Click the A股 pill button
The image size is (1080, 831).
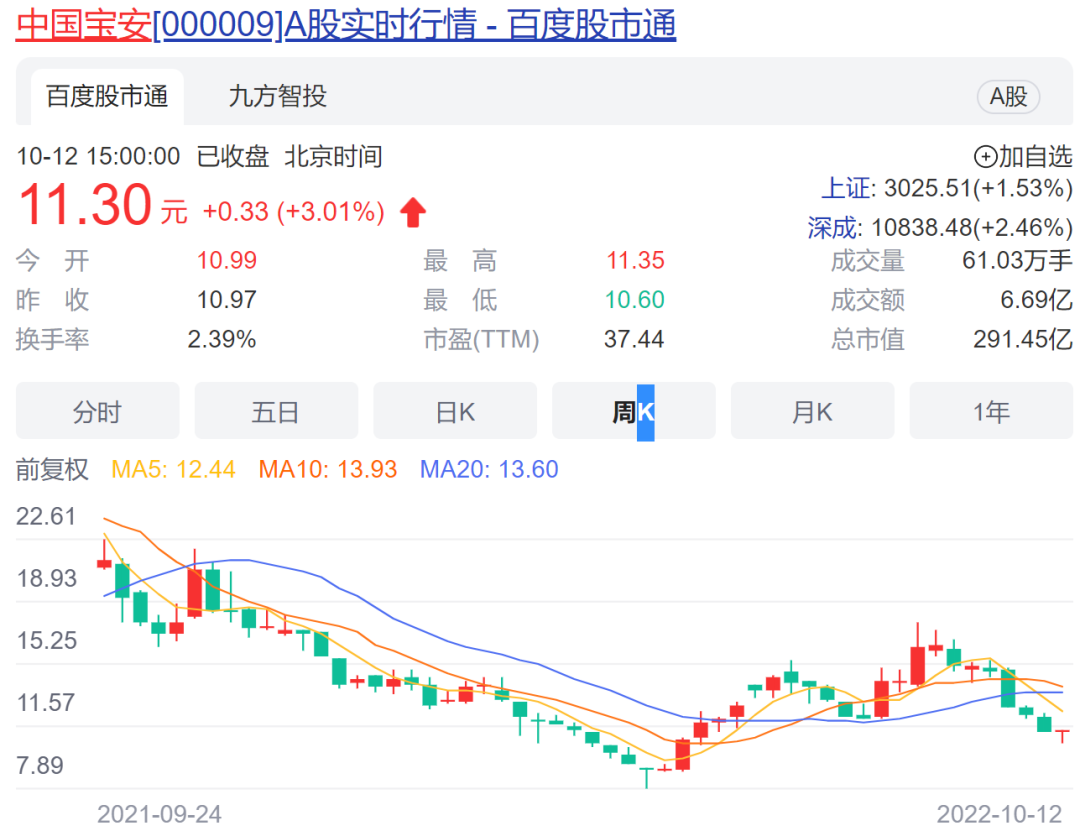point(1008,96)
